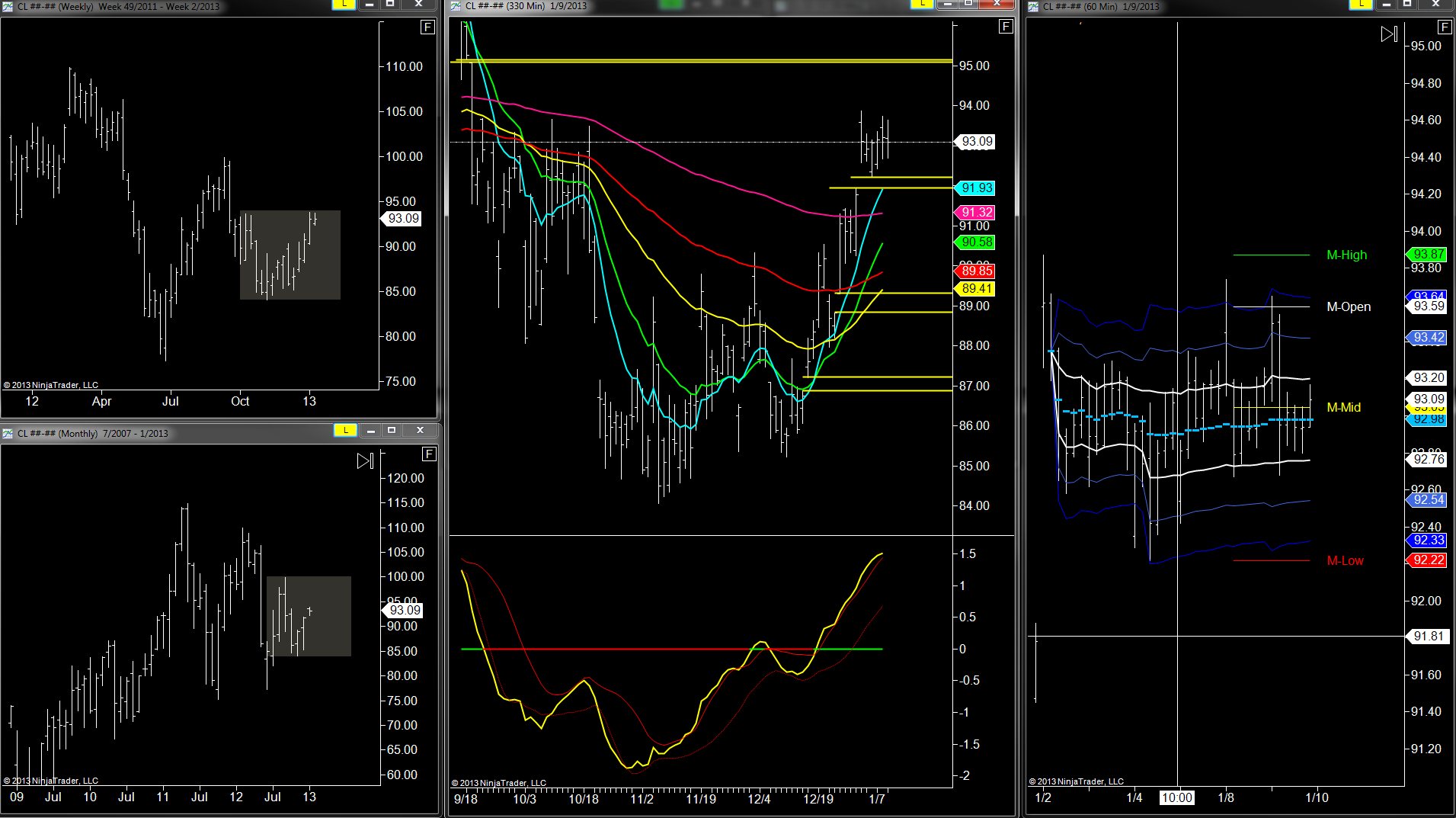Screen dimensions: 1456x818
Task: Click the 60 Min chart window's title bar icon
Action: click(x=1033, y=6)
